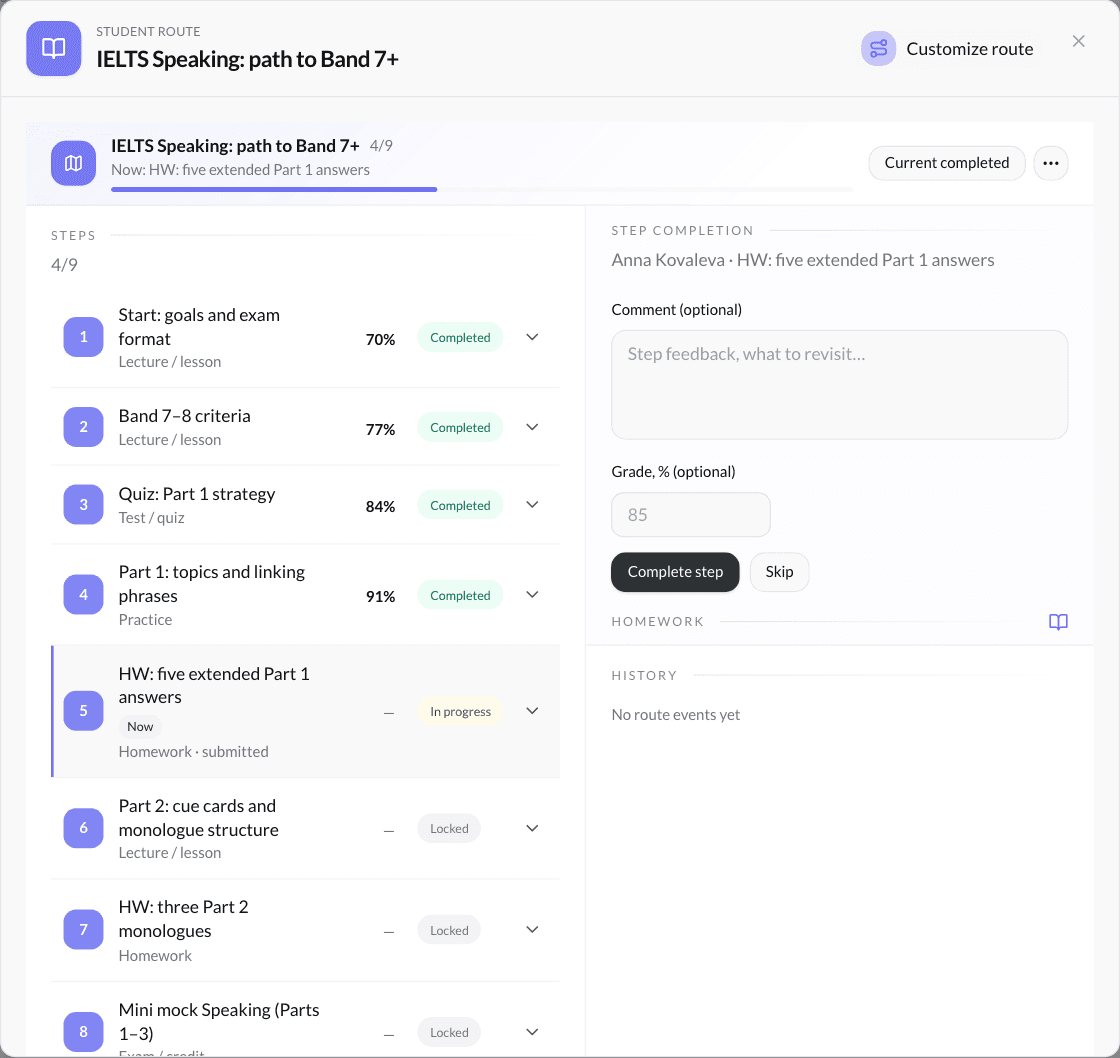Expand 'HW: three Part 2 monologues' step
This screenshot has height=1058, width=1120.
point(532,929)
